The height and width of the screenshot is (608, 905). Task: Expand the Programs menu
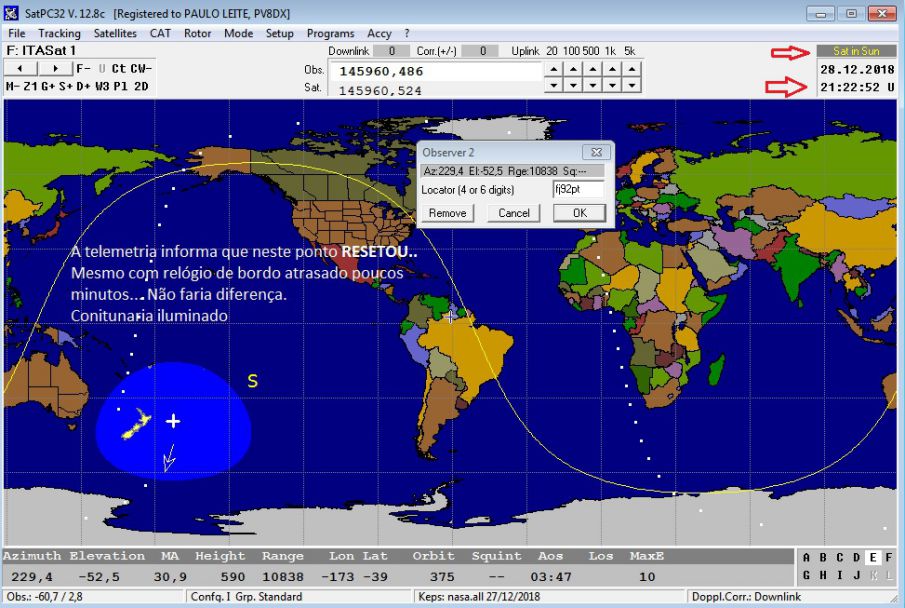click(x=330, y=33)
